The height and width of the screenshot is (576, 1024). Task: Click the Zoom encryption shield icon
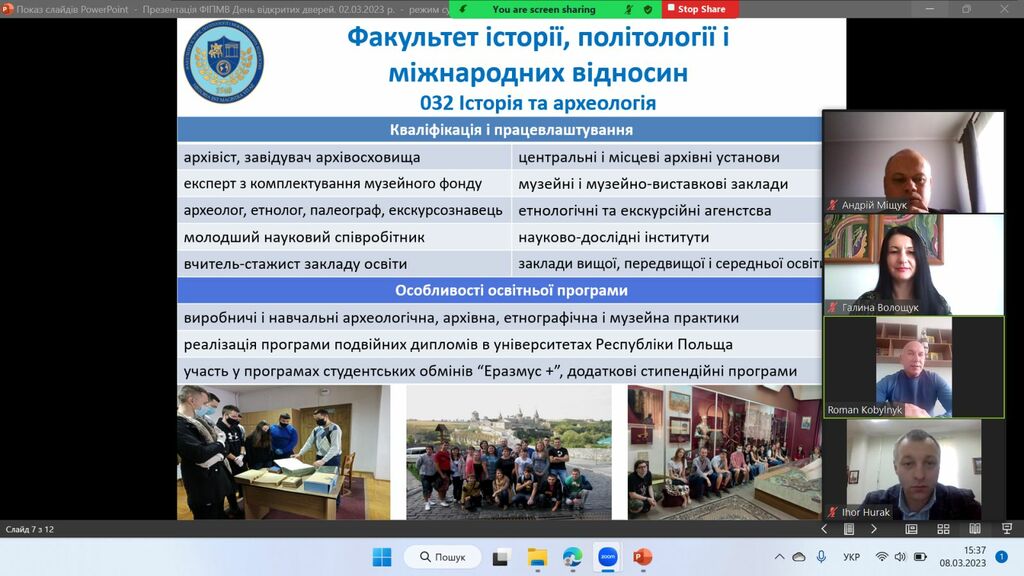pyautogui.click(x=648, y=9)
